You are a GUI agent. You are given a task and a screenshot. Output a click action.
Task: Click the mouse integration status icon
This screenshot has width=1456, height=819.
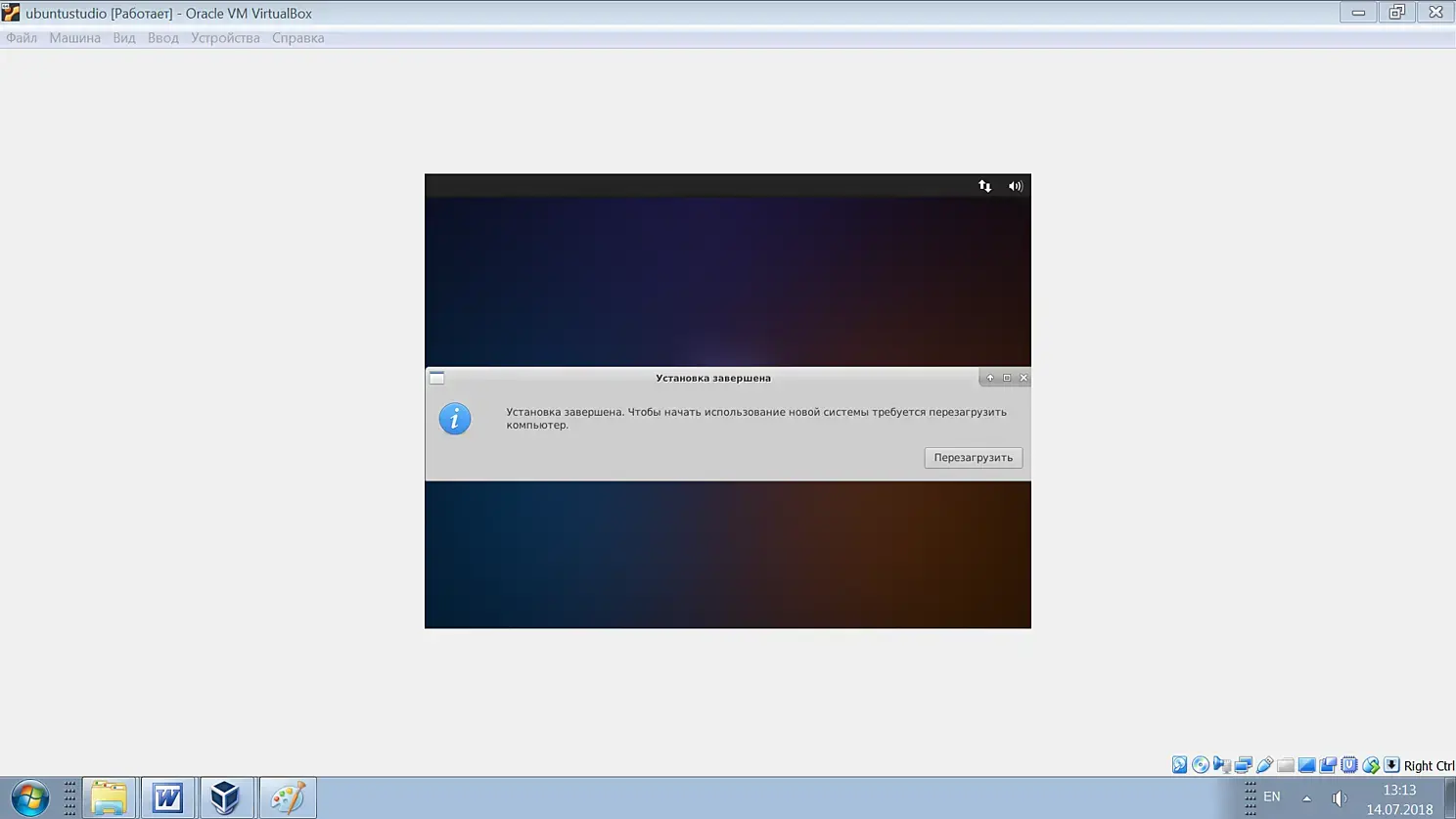tap(1371, 765)
